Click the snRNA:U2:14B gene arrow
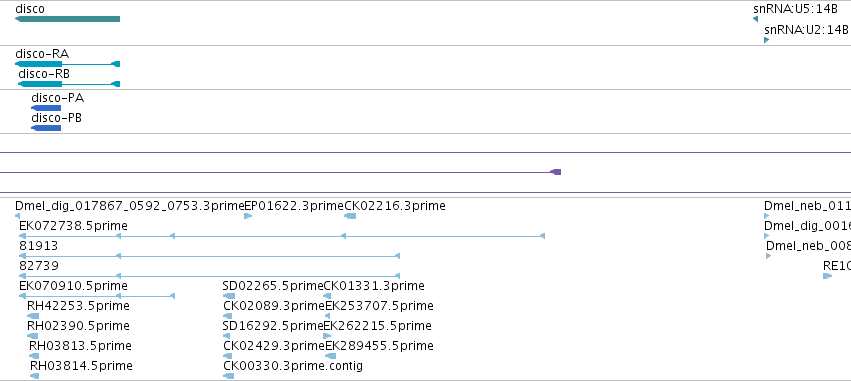This screenshot has height=381, width=851. click(766, 40)
